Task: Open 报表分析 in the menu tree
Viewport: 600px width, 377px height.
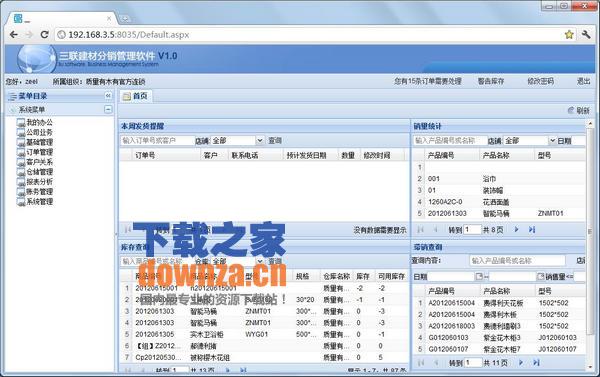Action: tap(39, 182)
